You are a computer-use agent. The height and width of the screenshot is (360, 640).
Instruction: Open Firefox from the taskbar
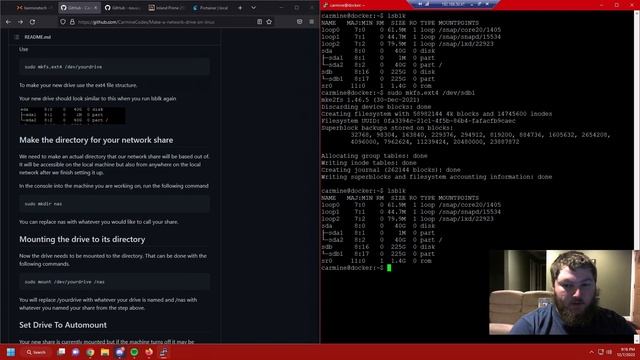(149, 352)
